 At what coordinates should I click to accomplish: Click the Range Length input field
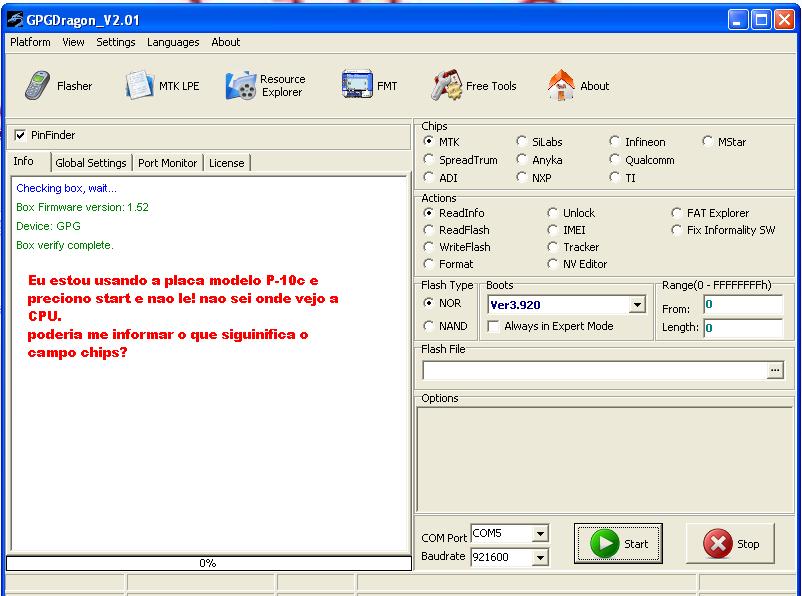[743, 328]
